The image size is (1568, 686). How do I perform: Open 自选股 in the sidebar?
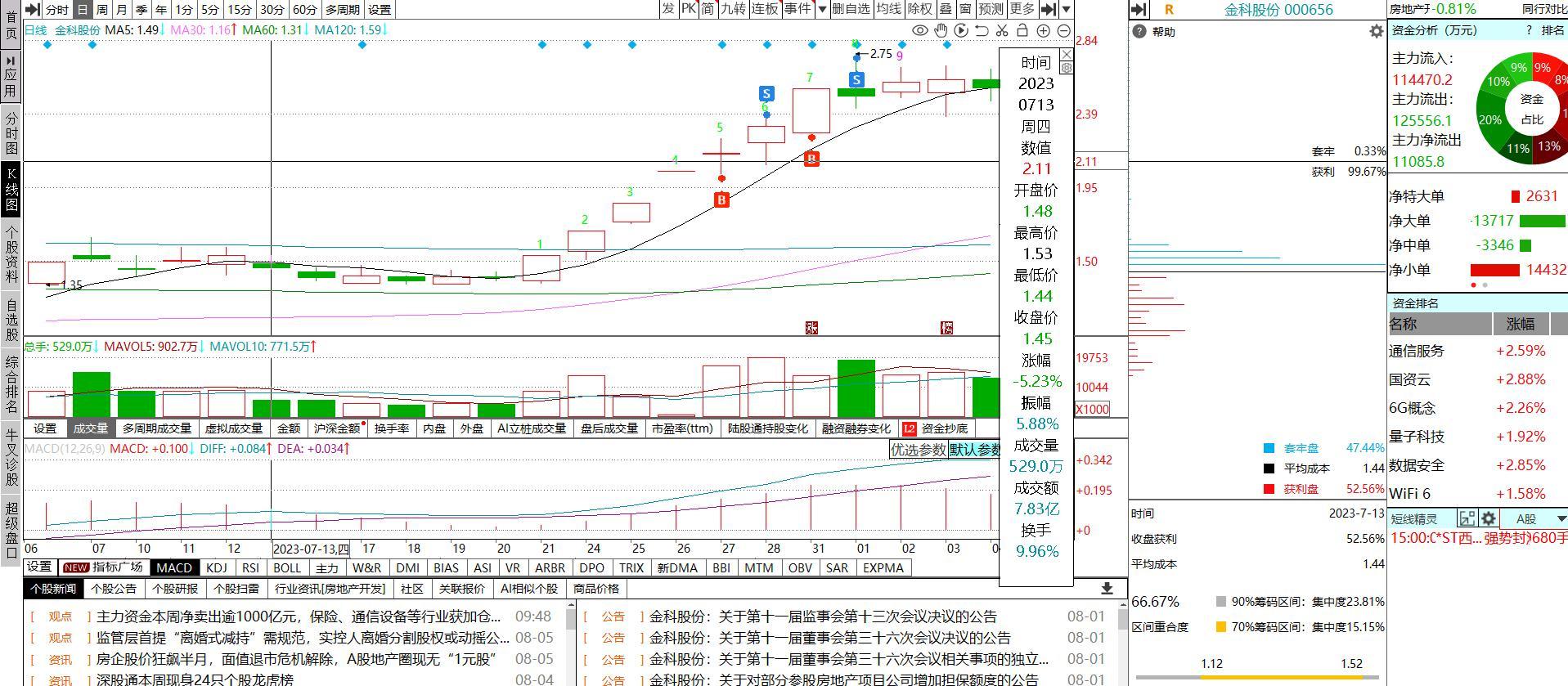pos(11,321)
